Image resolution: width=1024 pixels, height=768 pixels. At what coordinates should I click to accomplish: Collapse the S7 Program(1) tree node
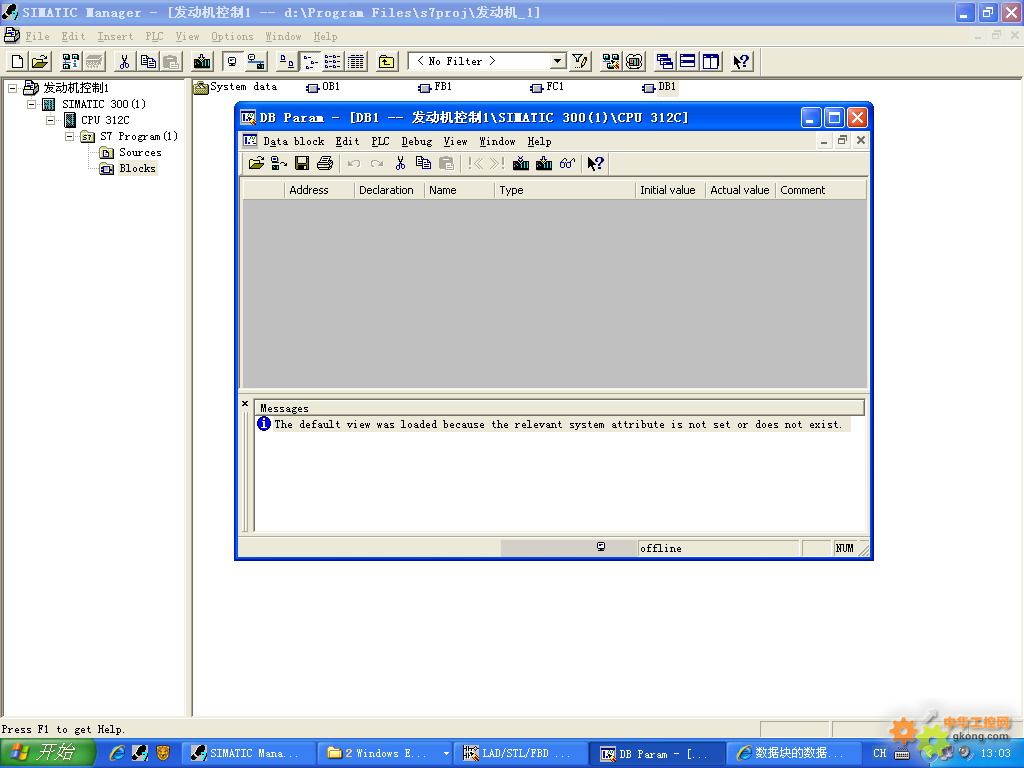coord(70,136)
